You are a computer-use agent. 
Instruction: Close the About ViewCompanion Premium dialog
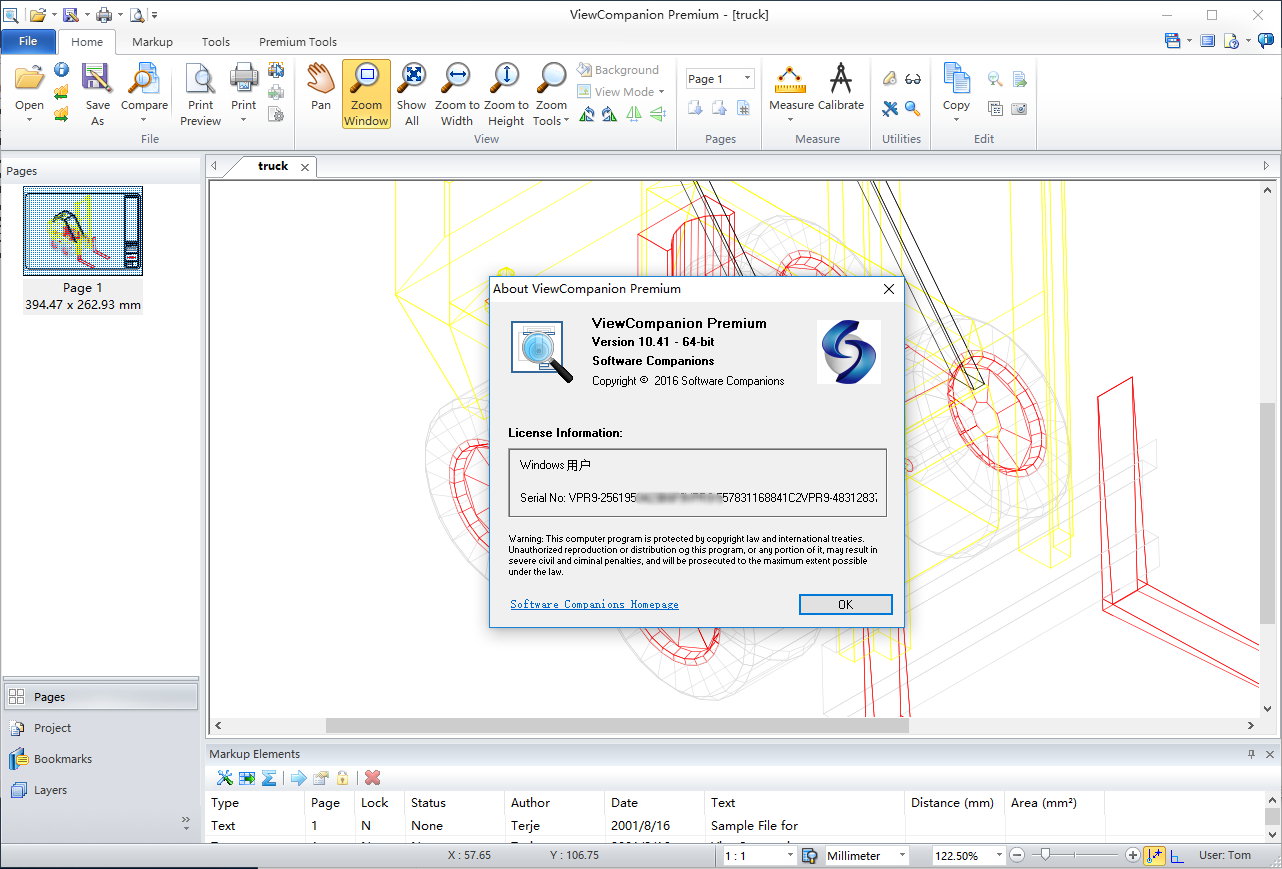[888, 289]
